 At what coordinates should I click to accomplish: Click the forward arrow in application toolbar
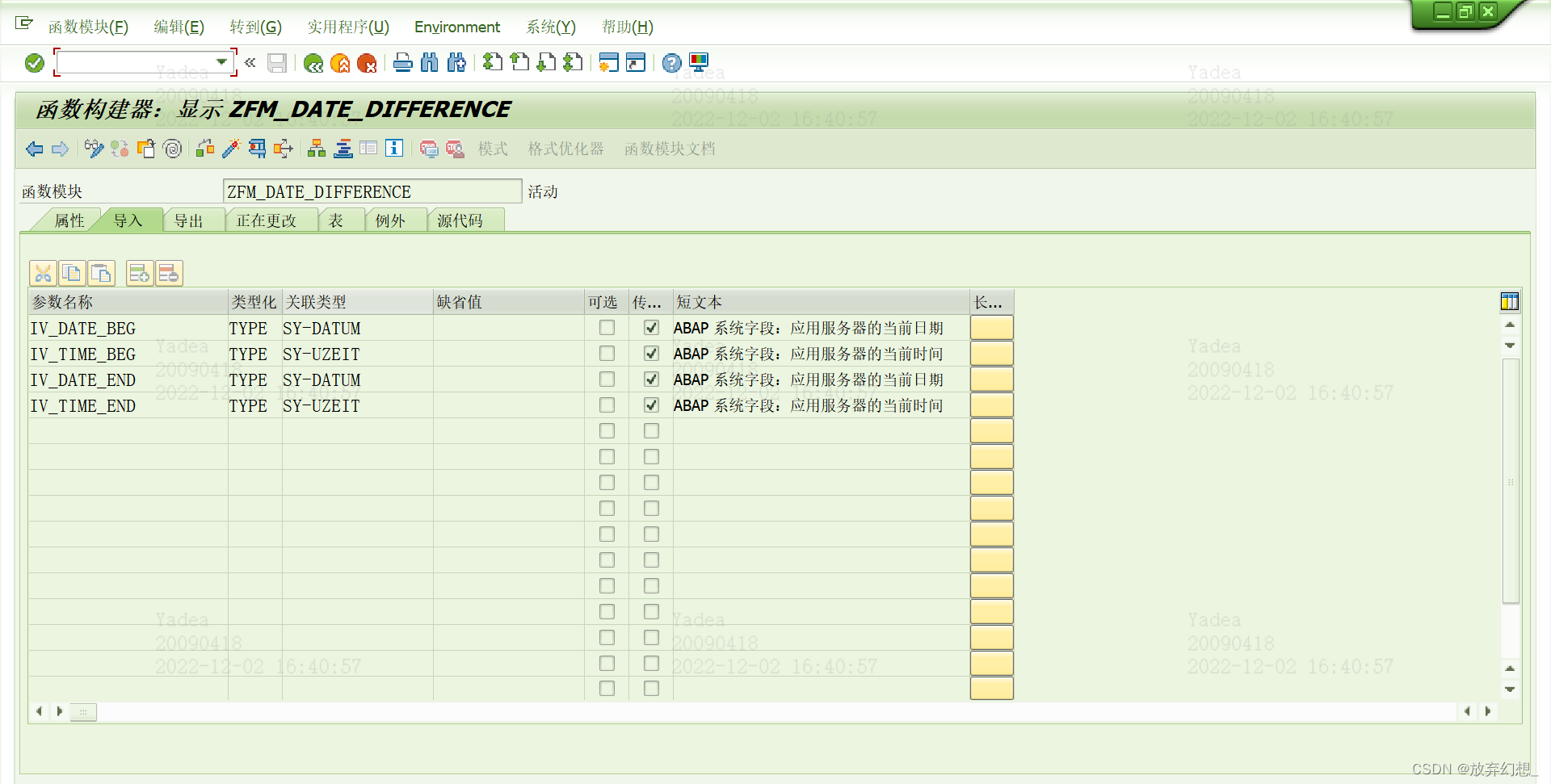[60, 149]
